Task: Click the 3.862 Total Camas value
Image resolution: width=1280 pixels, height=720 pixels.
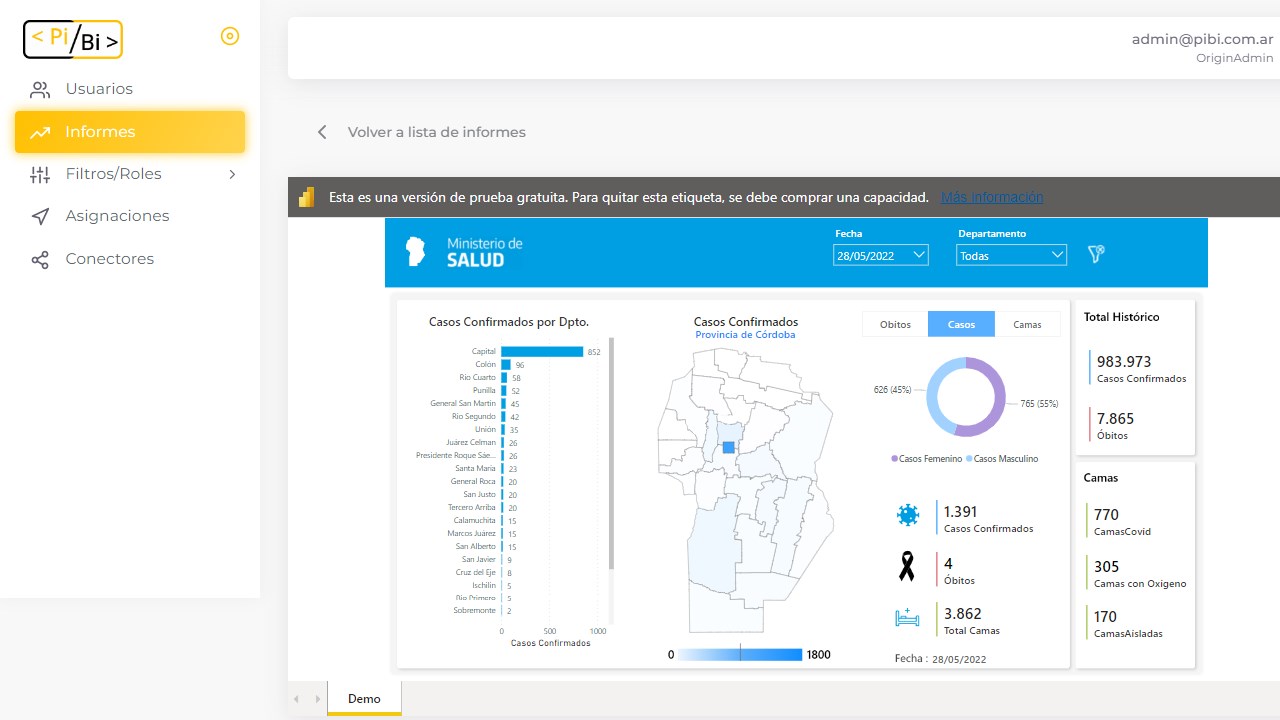Action: pyautogui.click(x=963, y=614)
